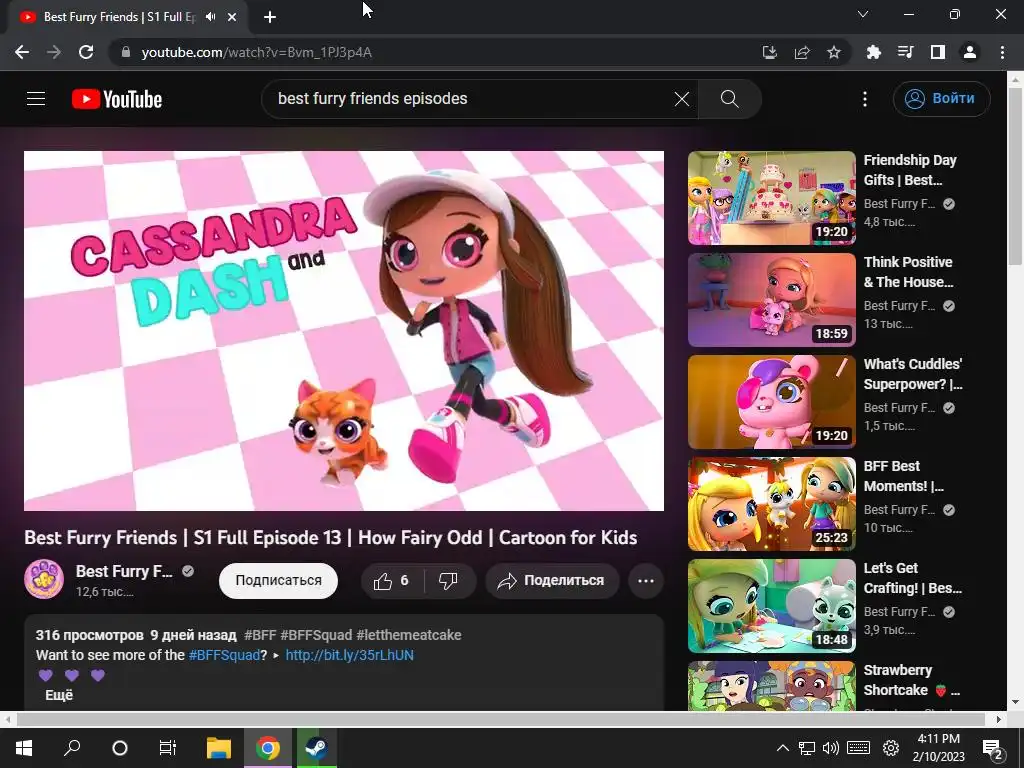Click What's Cuddles' Superpower title

(x=913, y=374)
